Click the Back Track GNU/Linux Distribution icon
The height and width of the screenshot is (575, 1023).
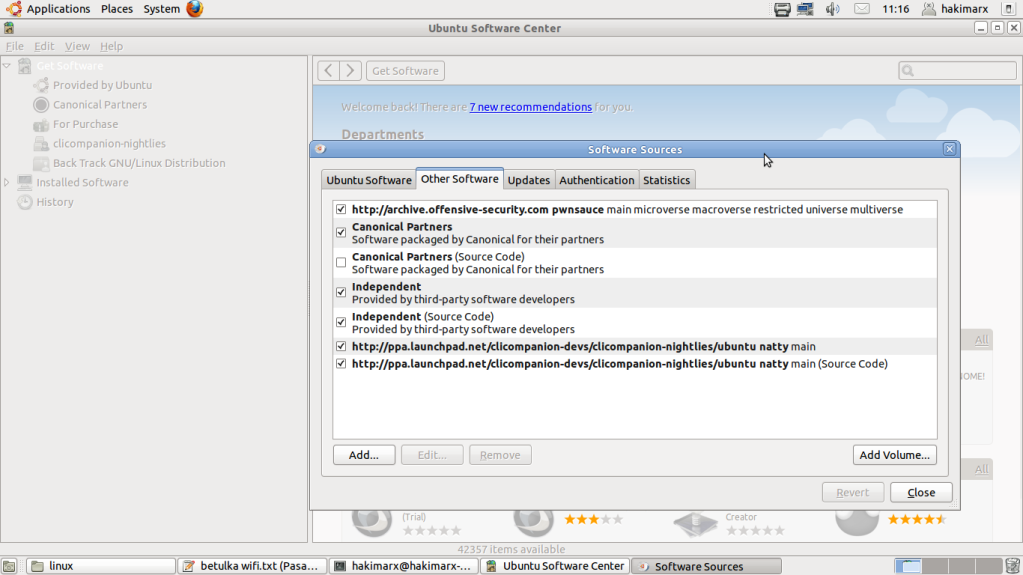tap(41, 163)
